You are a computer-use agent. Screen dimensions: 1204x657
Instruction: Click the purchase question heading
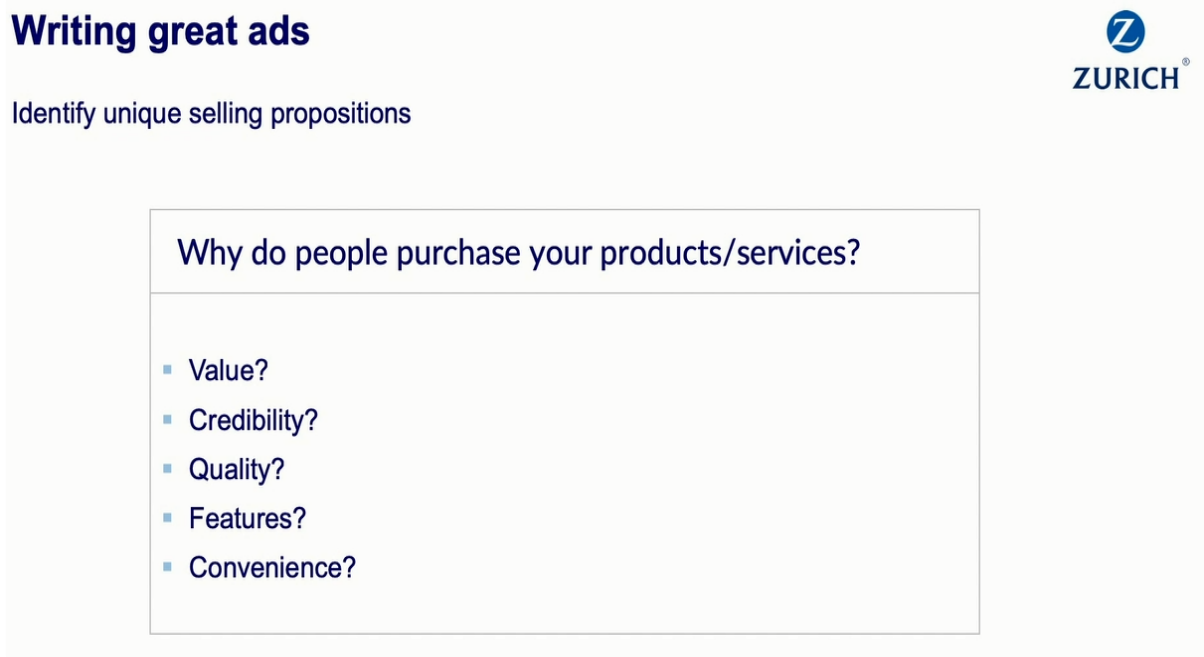[x=519, y=252]
